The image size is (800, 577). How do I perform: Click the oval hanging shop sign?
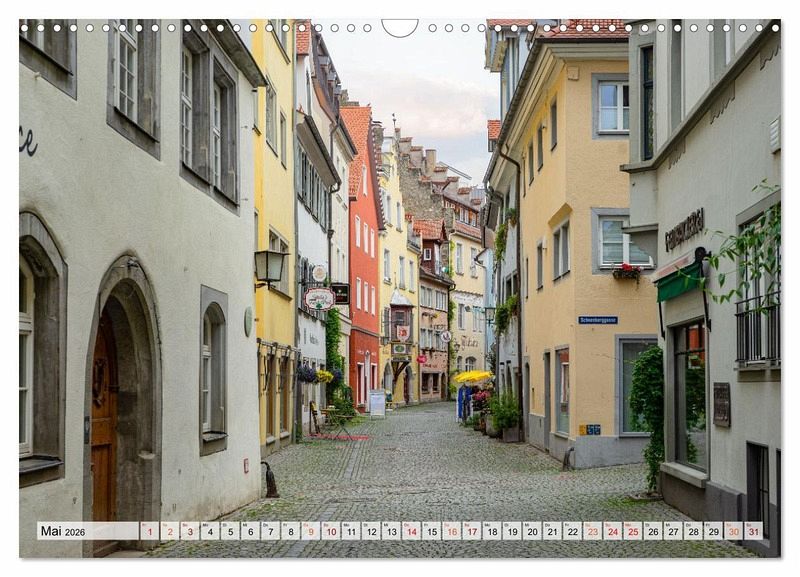pyautogui.click(x=319, y=299)
